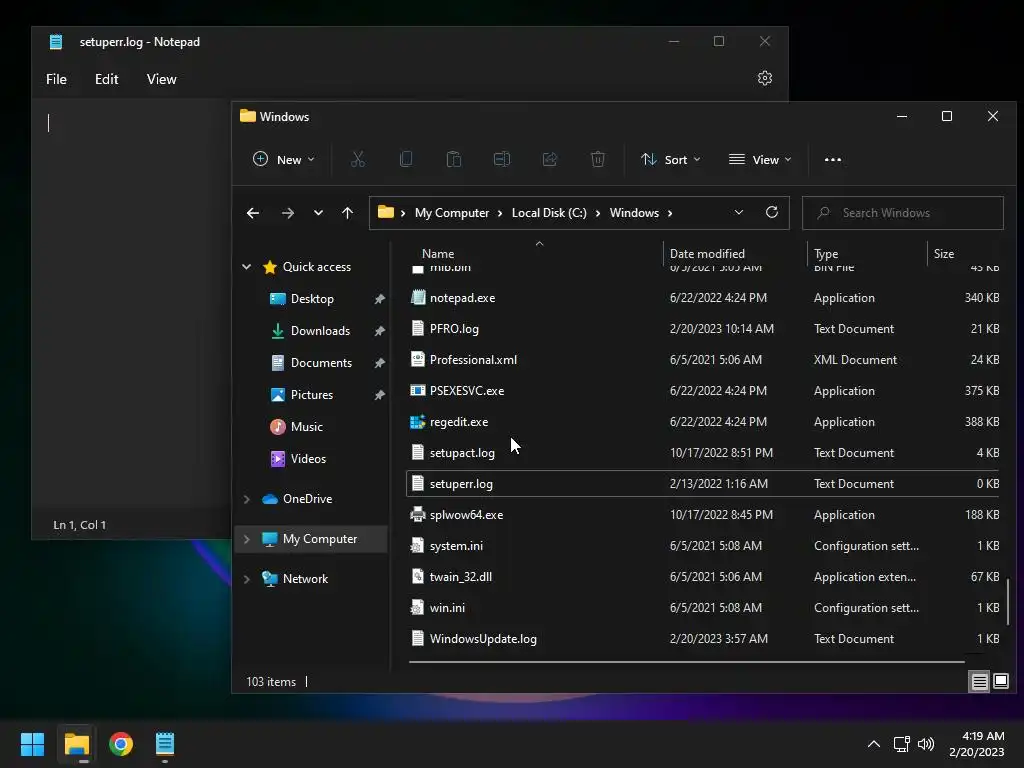Select the setupact.log file
The image size is (1024, 768).
pyautogui.click(x=462, y=453)
